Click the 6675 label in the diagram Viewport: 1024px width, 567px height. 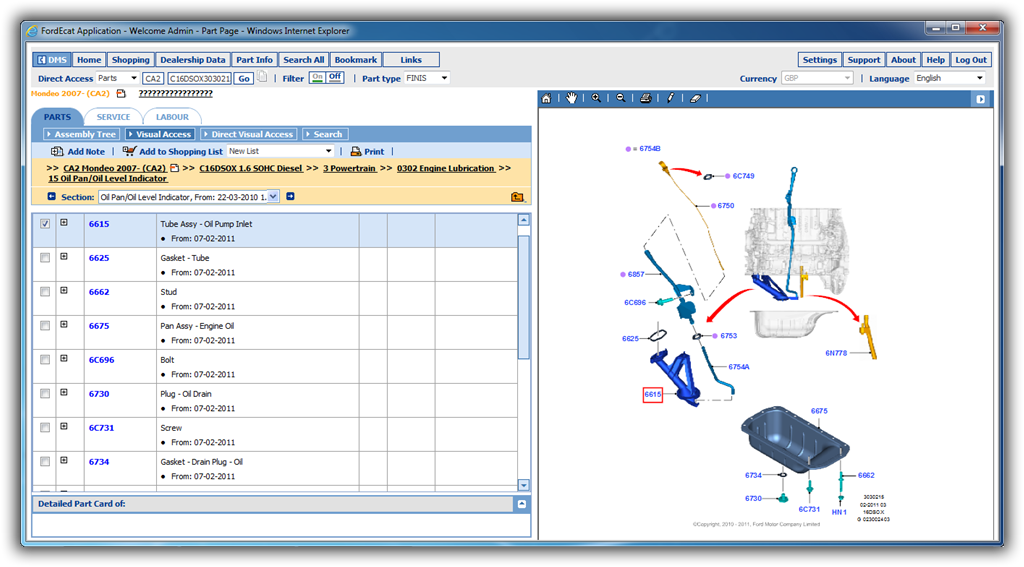click(819, 411)
